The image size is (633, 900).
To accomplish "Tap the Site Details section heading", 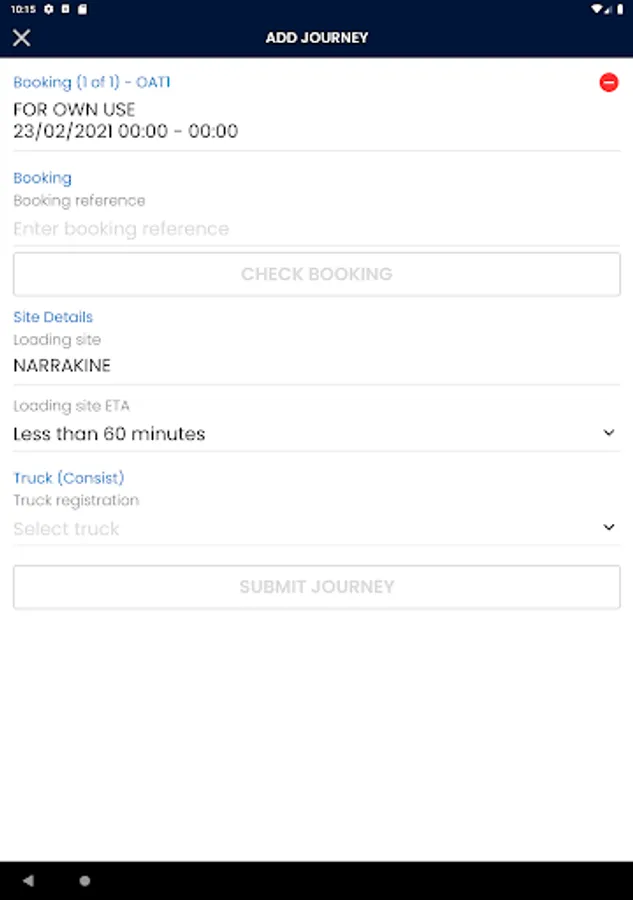I will pos(53,317).
